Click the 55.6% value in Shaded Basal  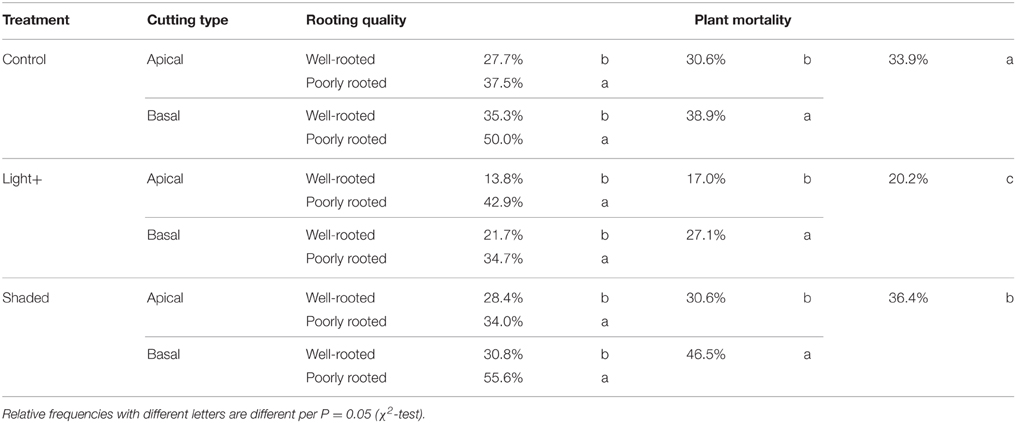click(503, 378)
